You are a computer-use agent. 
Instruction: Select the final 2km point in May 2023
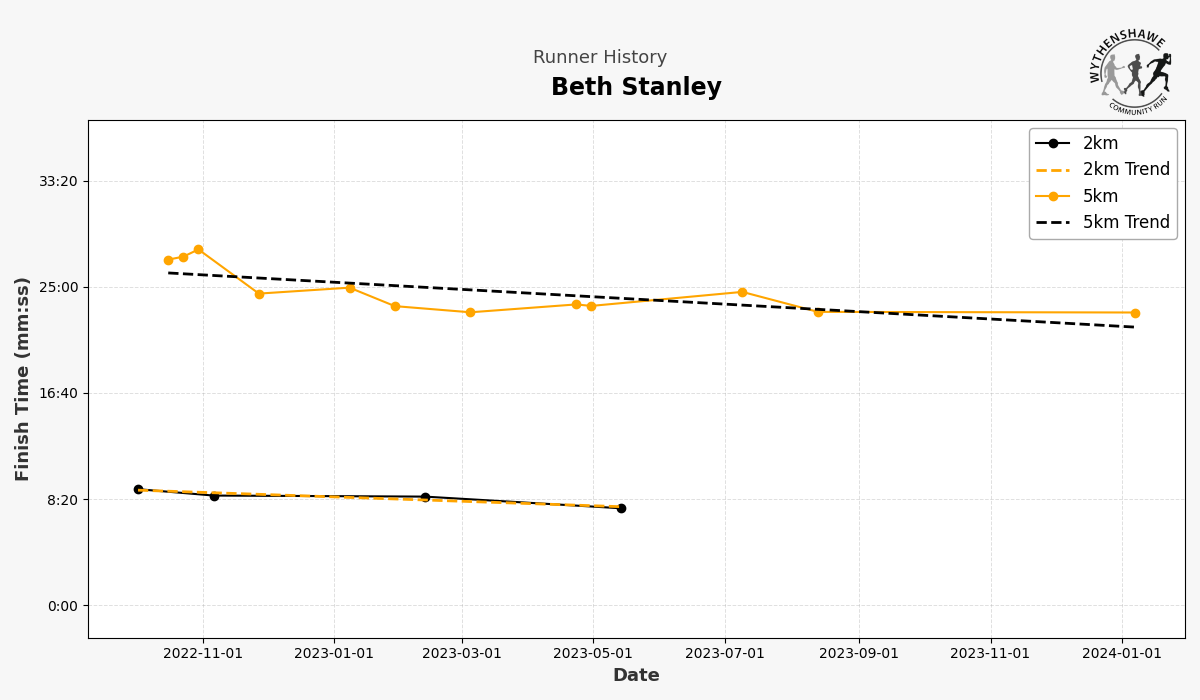click(x=621, y=508)
